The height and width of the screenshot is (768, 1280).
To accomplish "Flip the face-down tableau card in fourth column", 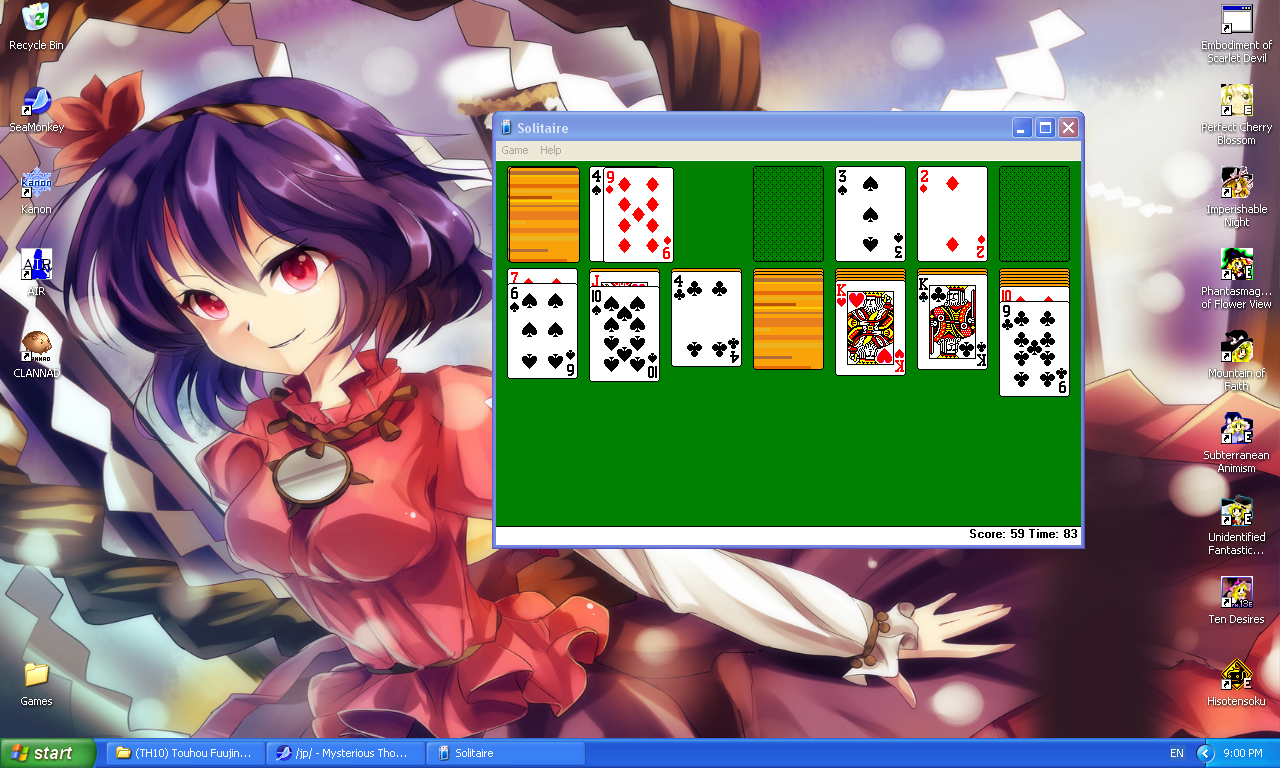I will 788,322.
